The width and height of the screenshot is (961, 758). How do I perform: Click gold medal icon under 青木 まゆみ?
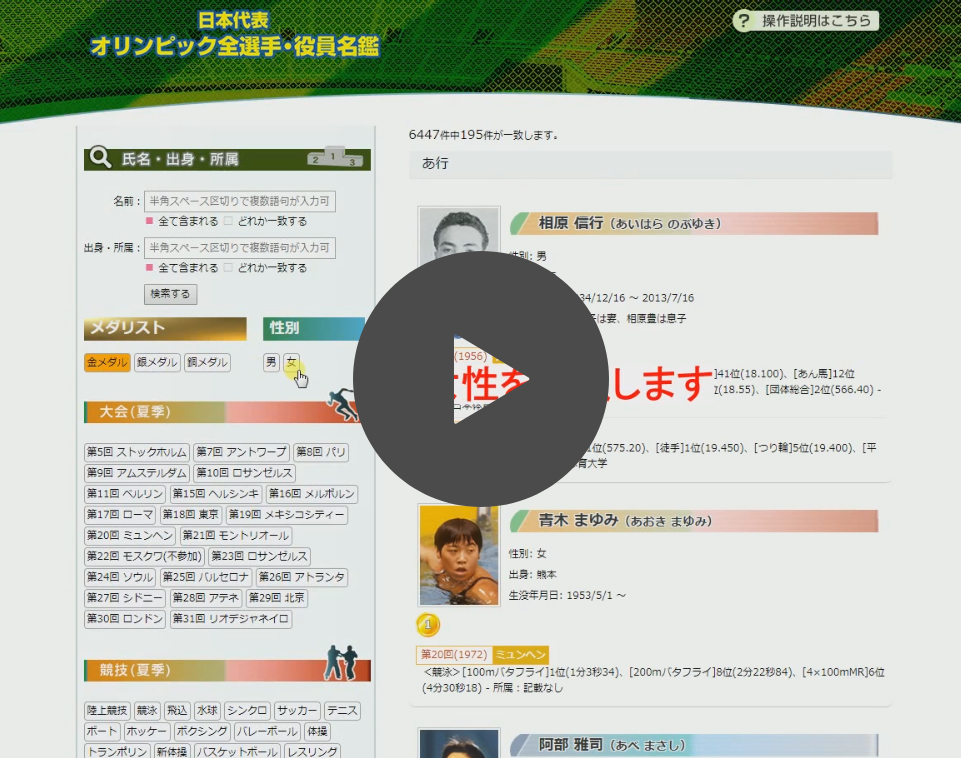pos(428,625)
